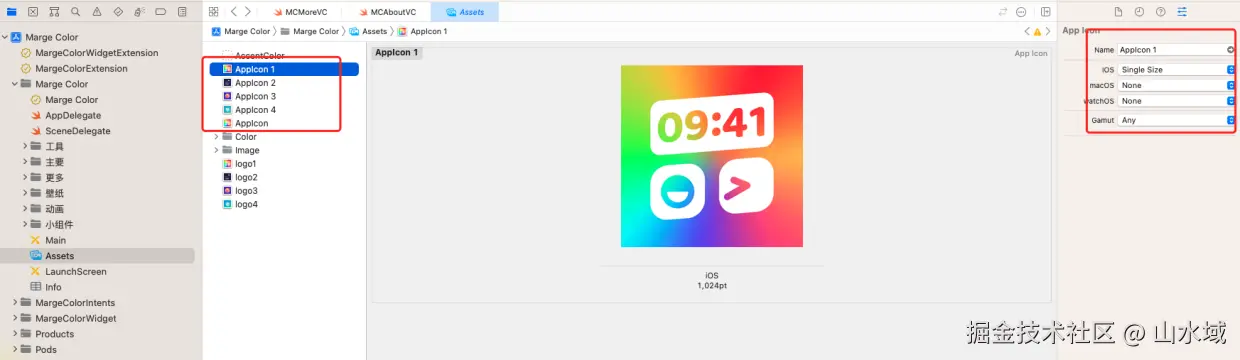Show the Quick Help inspector icon

(1161, 12)
